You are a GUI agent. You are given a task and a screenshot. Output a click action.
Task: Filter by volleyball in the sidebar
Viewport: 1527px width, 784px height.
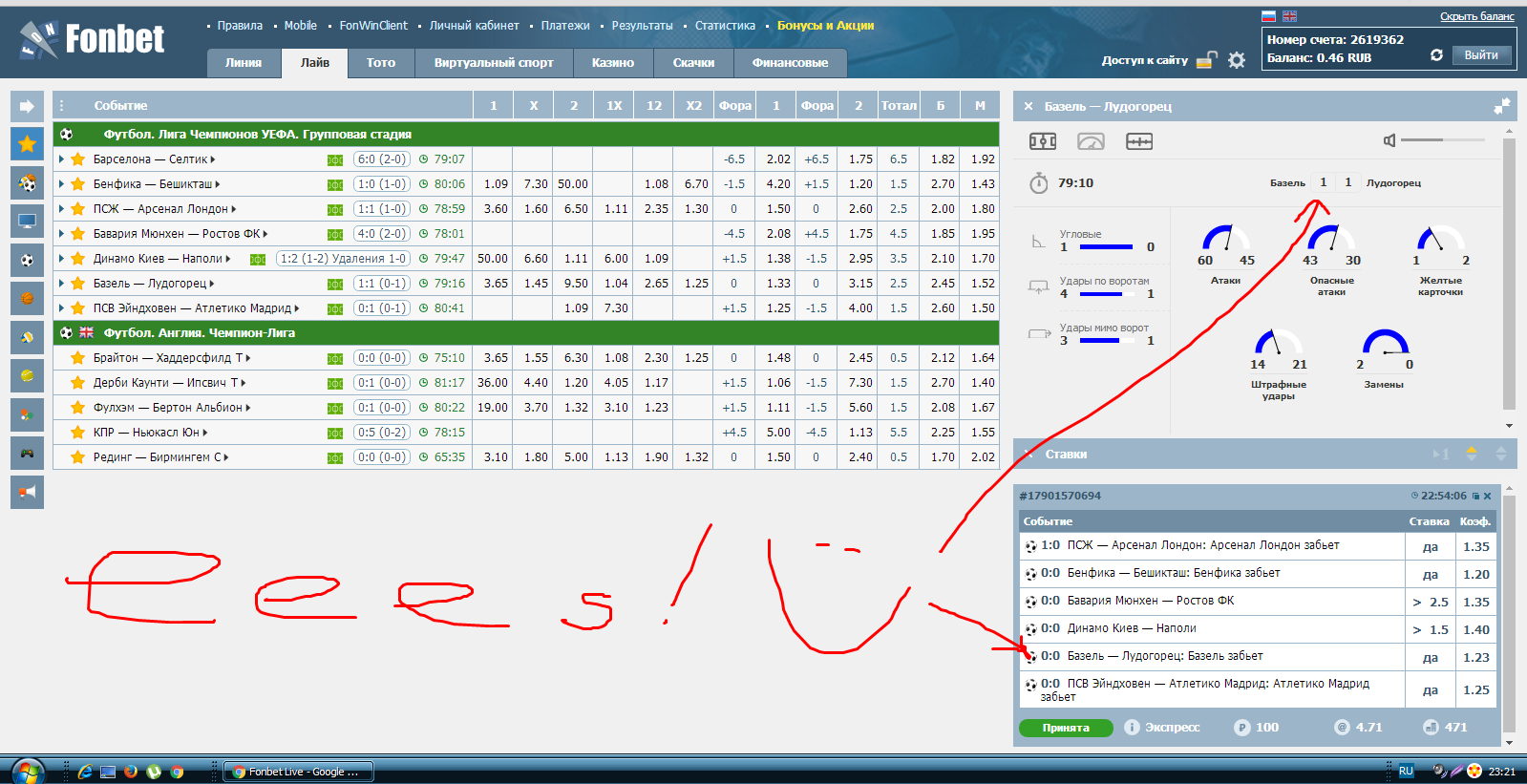[27, 337]
